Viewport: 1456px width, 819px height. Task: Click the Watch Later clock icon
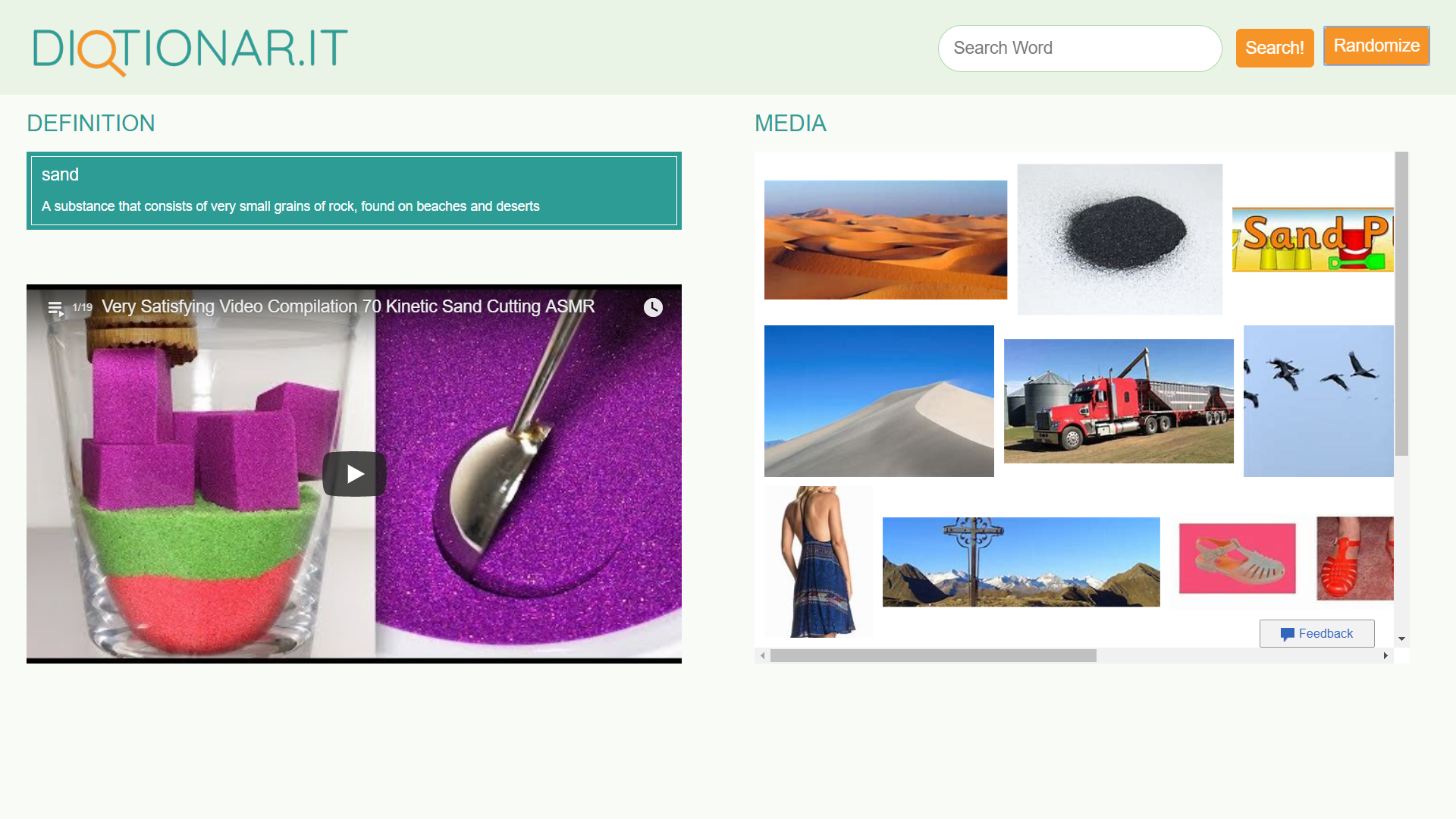pyautogui.click(x=653, y=307)
